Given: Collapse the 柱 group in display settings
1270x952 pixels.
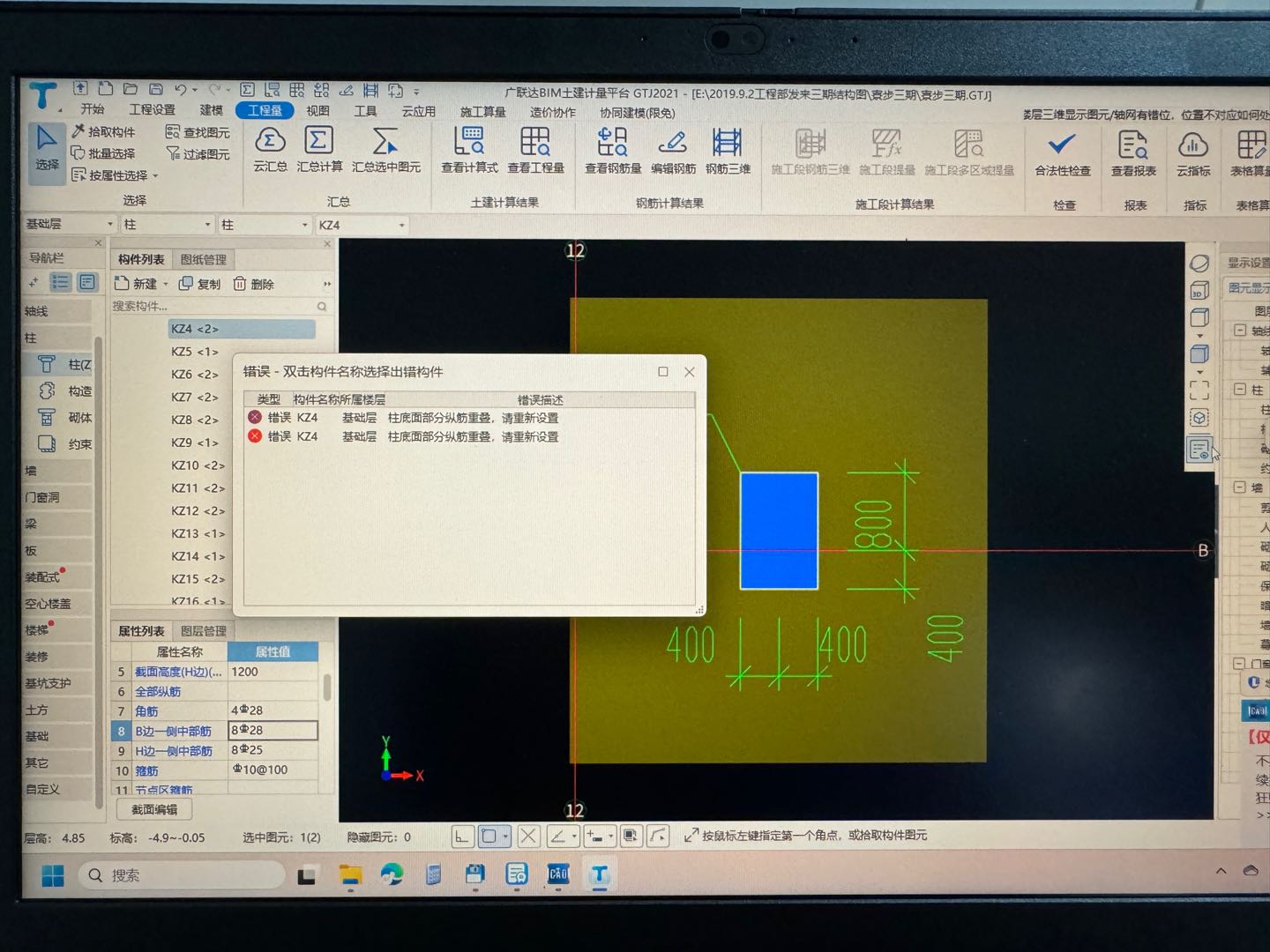Looking at the screenshot, I should (x=1240, y=389).
